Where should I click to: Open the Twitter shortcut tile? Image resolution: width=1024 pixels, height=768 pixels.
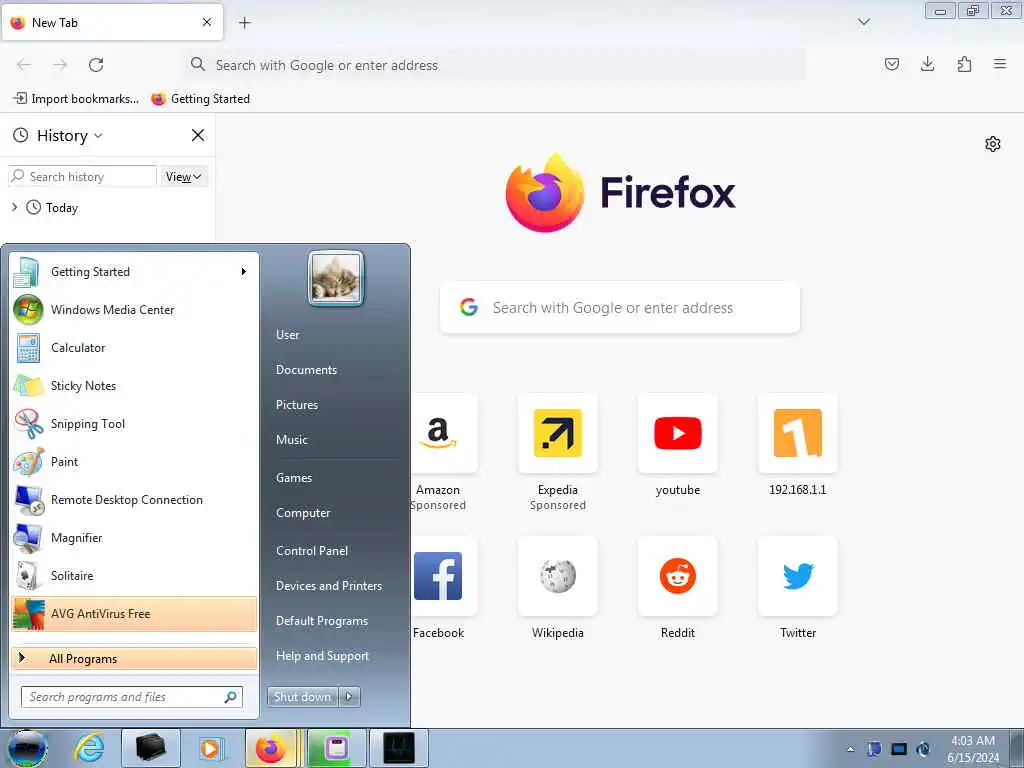pyautogui.click(x=797, y=576)
